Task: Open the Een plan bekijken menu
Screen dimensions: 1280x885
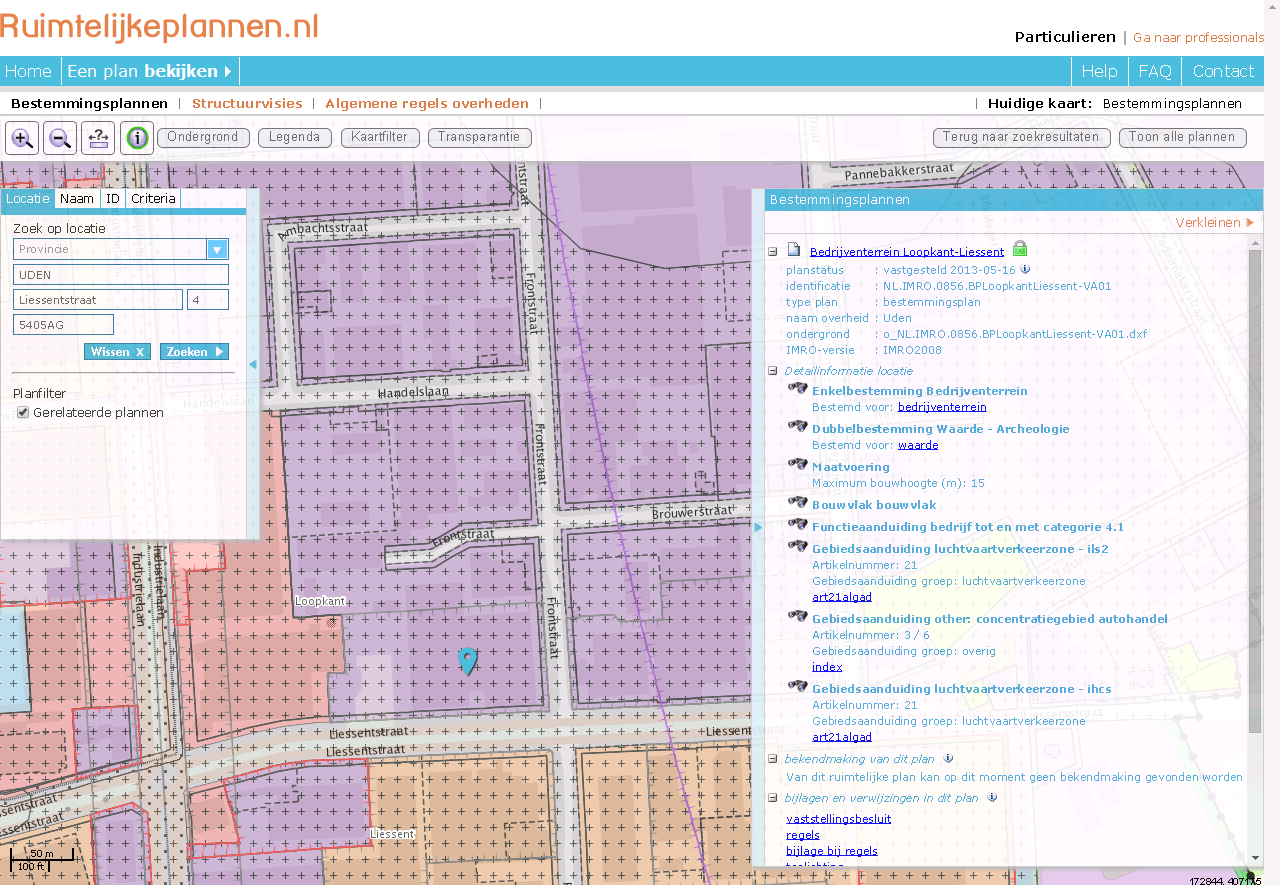Action: click(150, 71)
